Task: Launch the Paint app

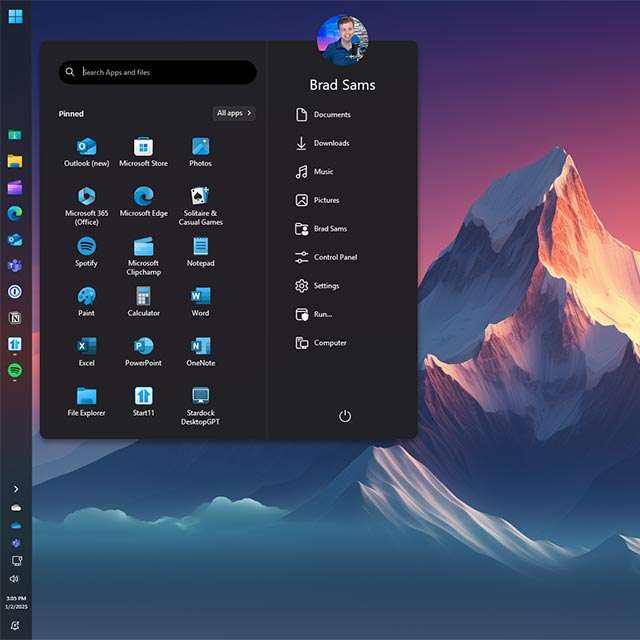Action: 87,302
